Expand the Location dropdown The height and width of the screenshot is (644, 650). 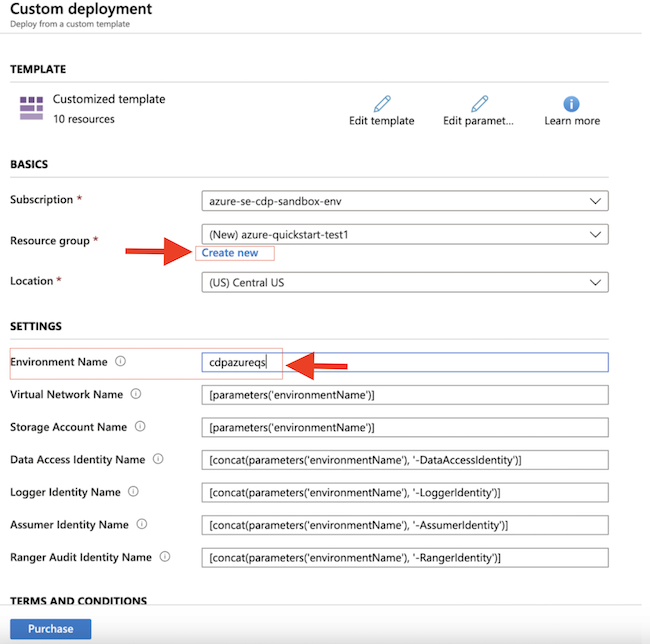[x=405, y=282]
